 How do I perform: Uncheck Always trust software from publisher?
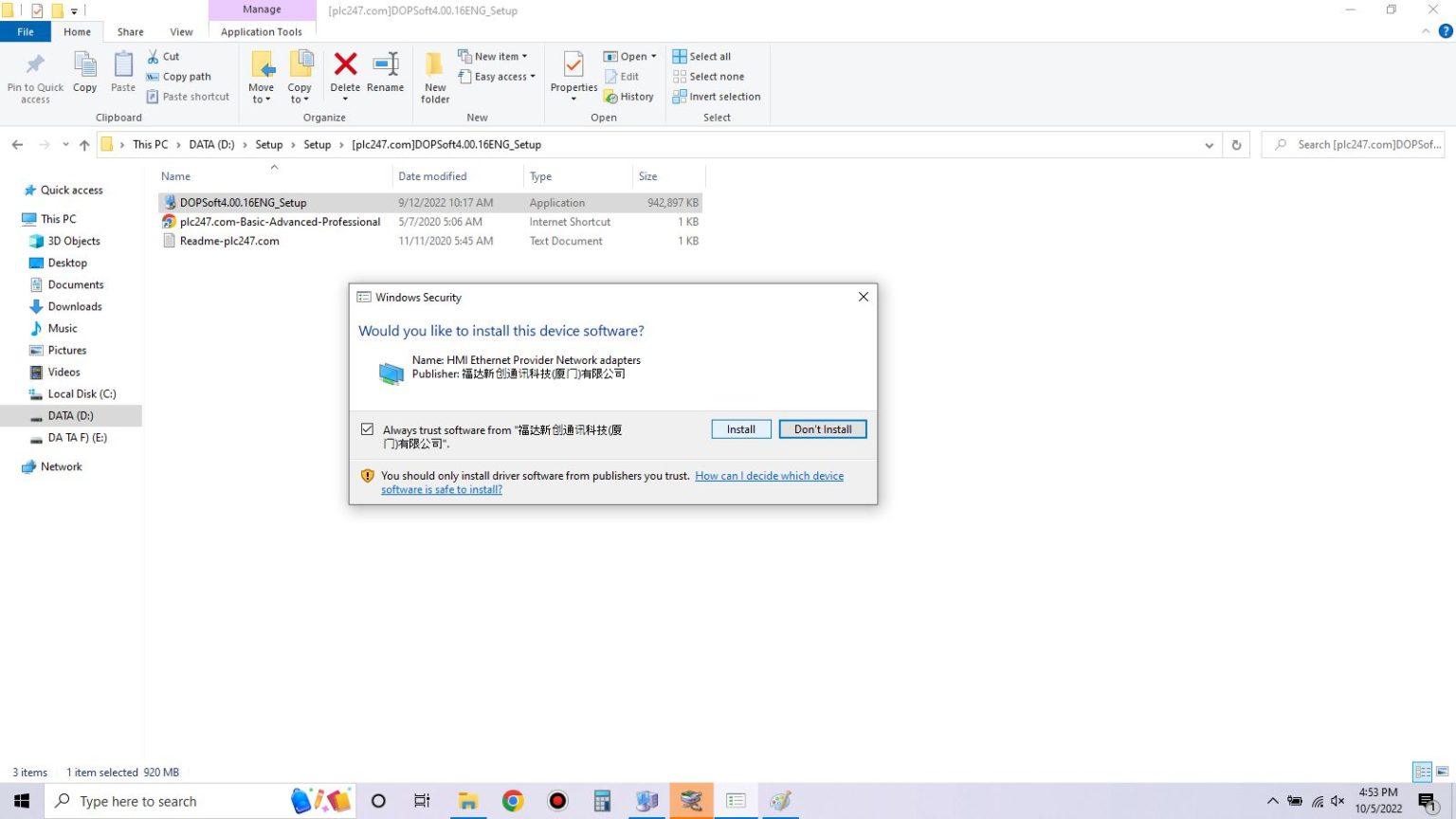367,429
